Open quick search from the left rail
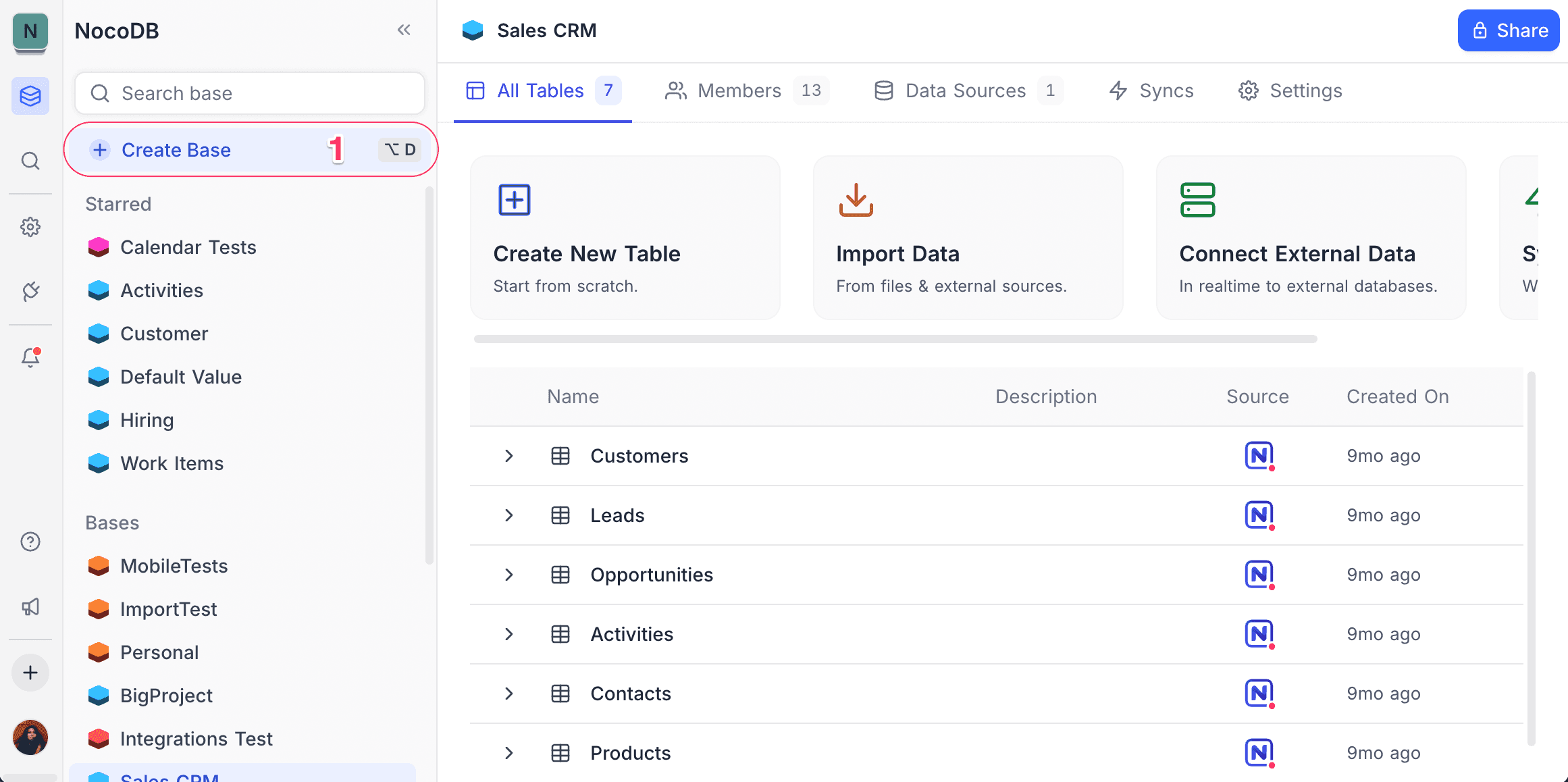 pyautogui.click(x=30, y=161)
